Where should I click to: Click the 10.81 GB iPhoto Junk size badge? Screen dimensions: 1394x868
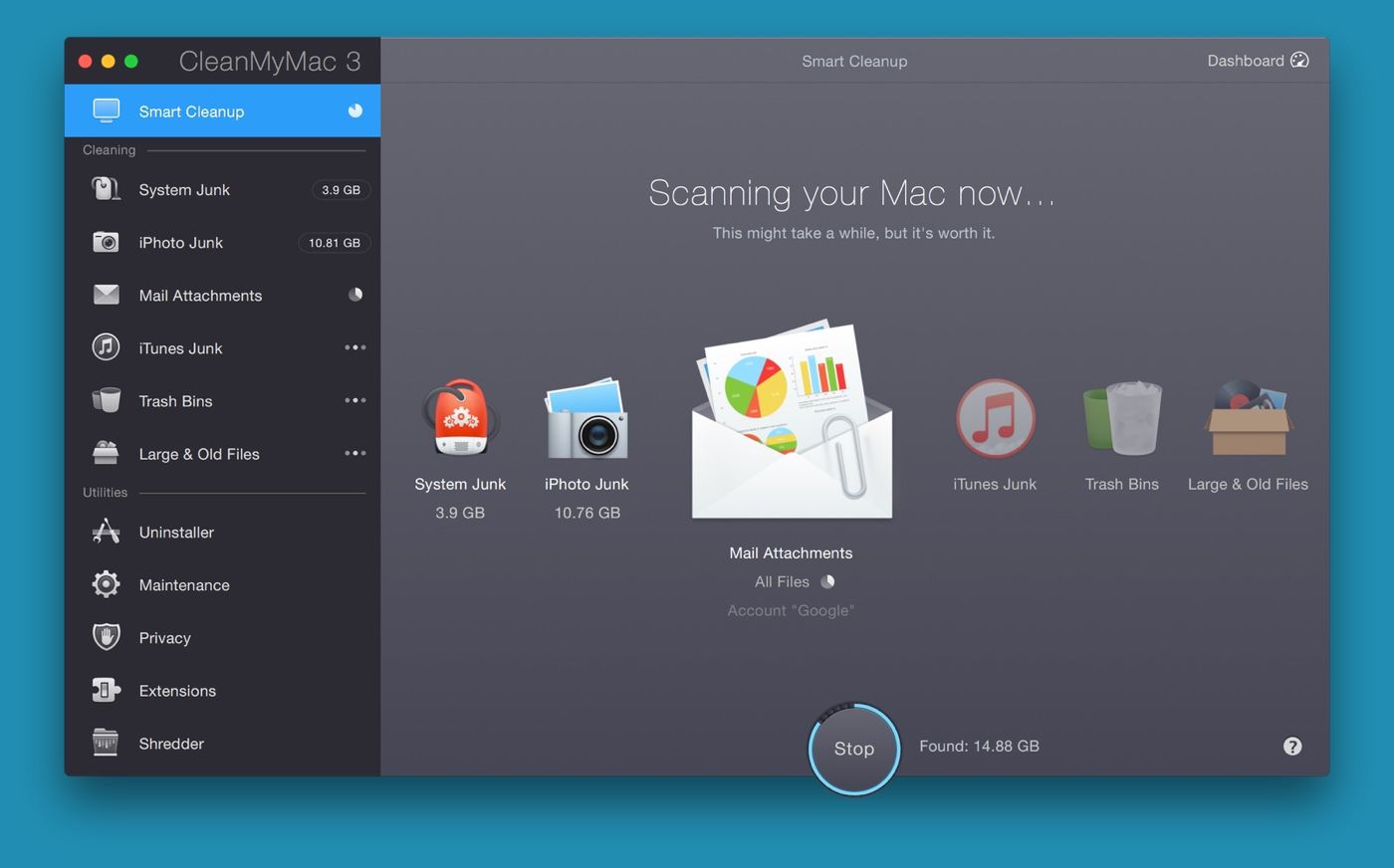(x=335, y=243)
